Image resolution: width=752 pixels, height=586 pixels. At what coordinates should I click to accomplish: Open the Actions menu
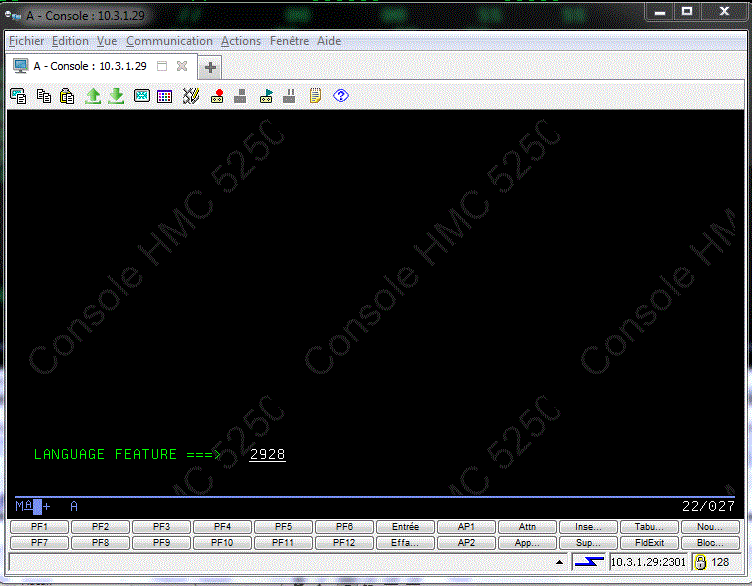coord(241,41)
